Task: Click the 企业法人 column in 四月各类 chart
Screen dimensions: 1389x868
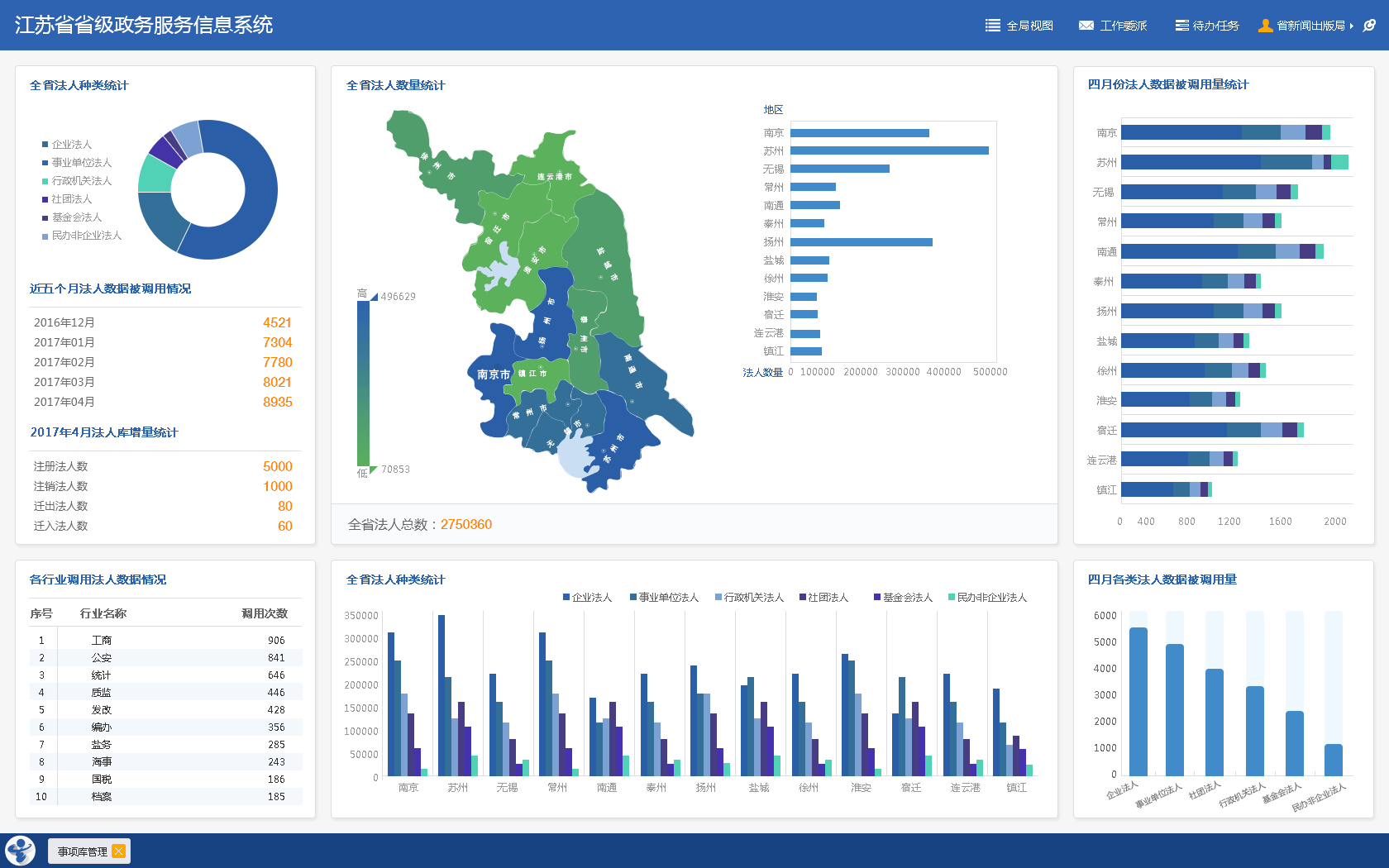Action: (x=1138, y=701)
